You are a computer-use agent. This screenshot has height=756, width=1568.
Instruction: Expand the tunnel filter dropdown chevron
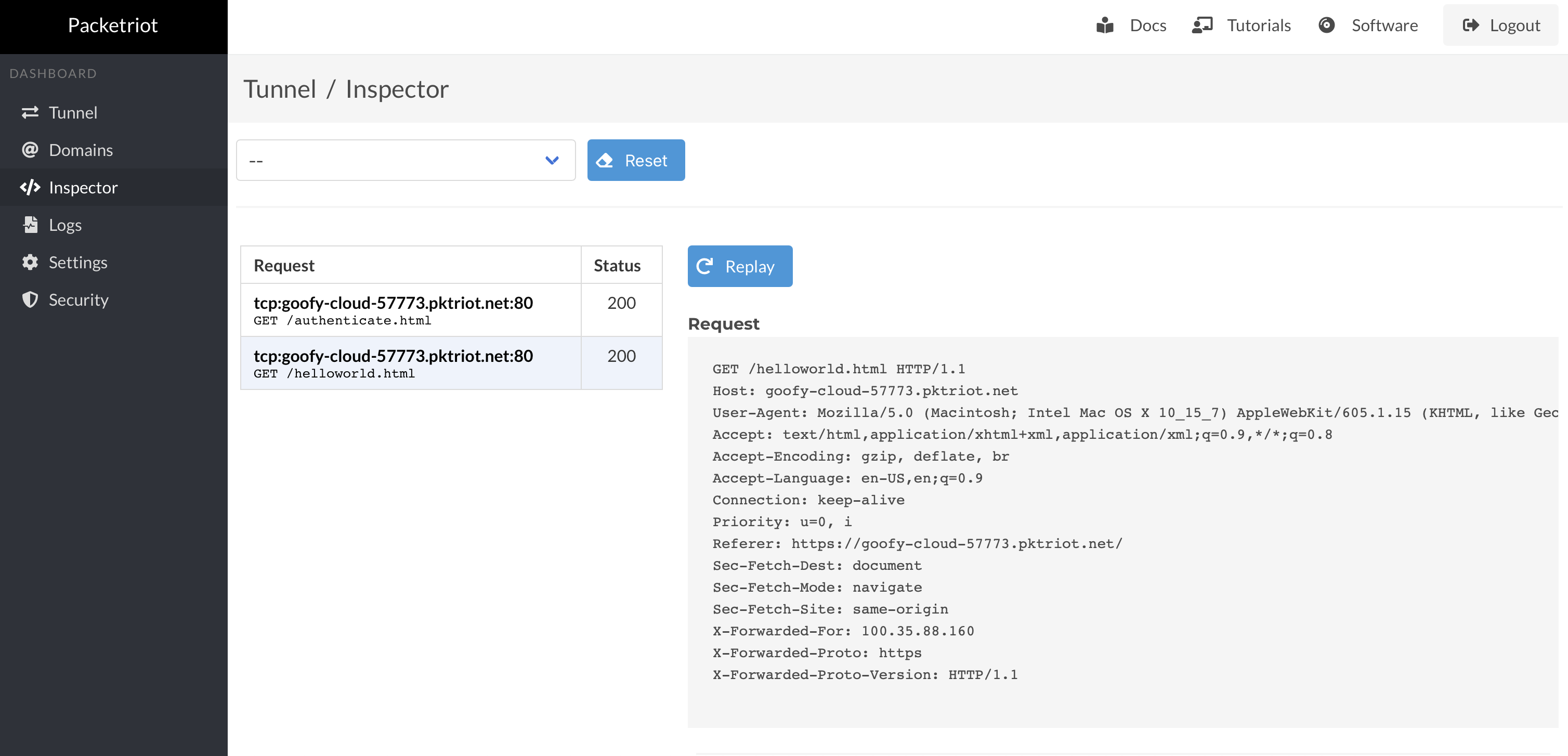[x=552, y=160]
